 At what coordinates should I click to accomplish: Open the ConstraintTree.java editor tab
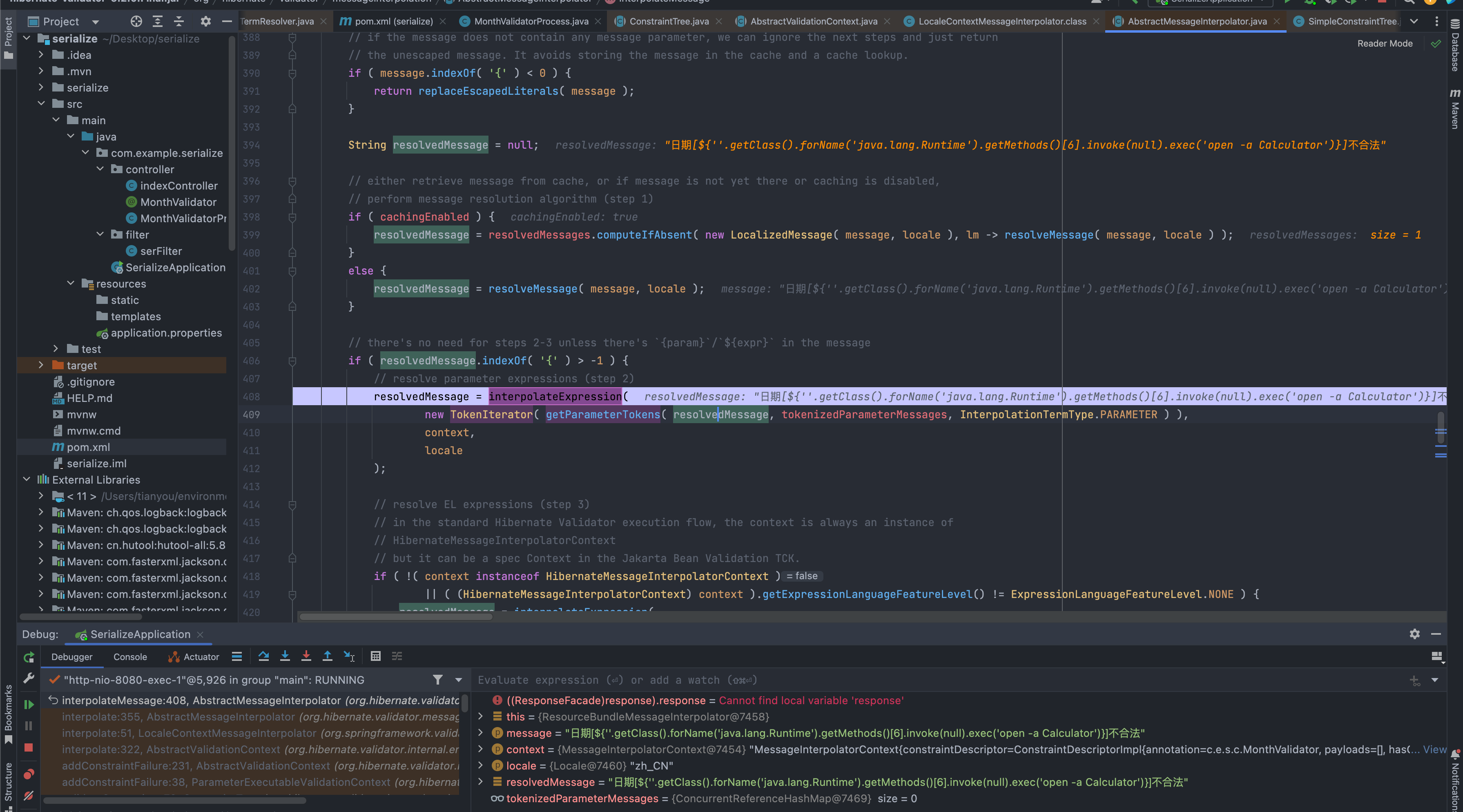click(669, 21)
